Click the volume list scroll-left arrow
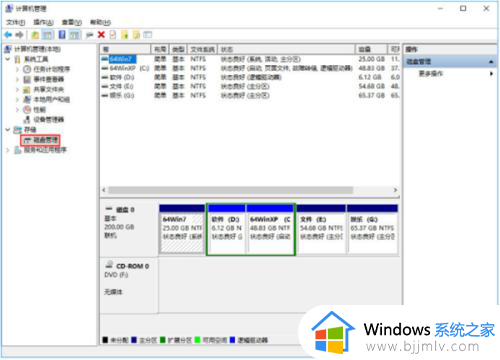Screen dimensions: 500x360 click(x=104, y=190)
